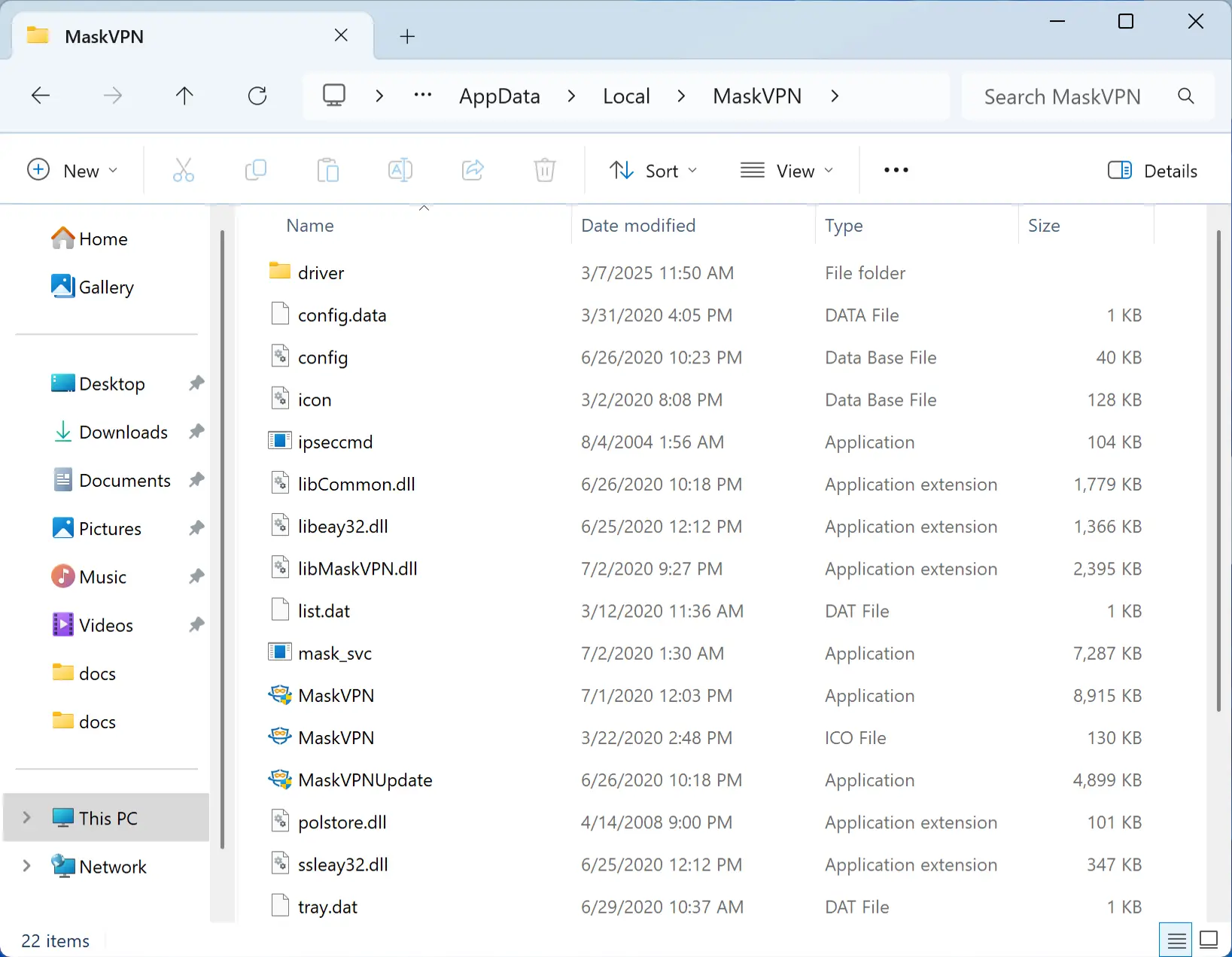Rename via the toolbar icon

[x=400, y=170]
